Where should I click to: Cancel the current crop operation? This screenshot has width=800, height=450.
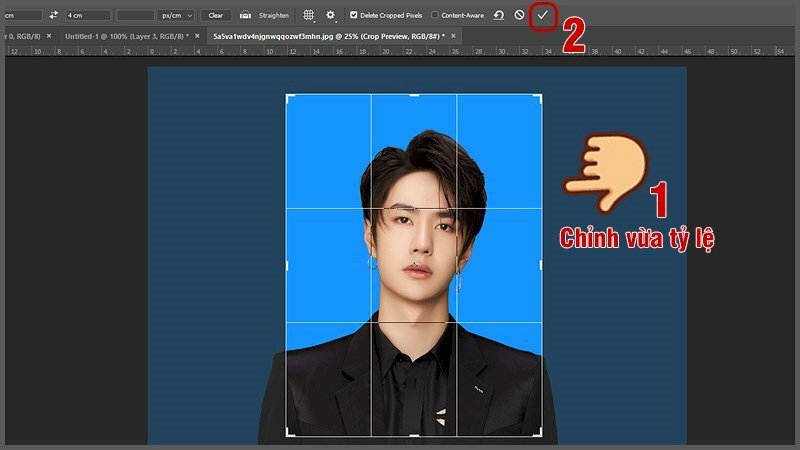[x=519, y=15]
